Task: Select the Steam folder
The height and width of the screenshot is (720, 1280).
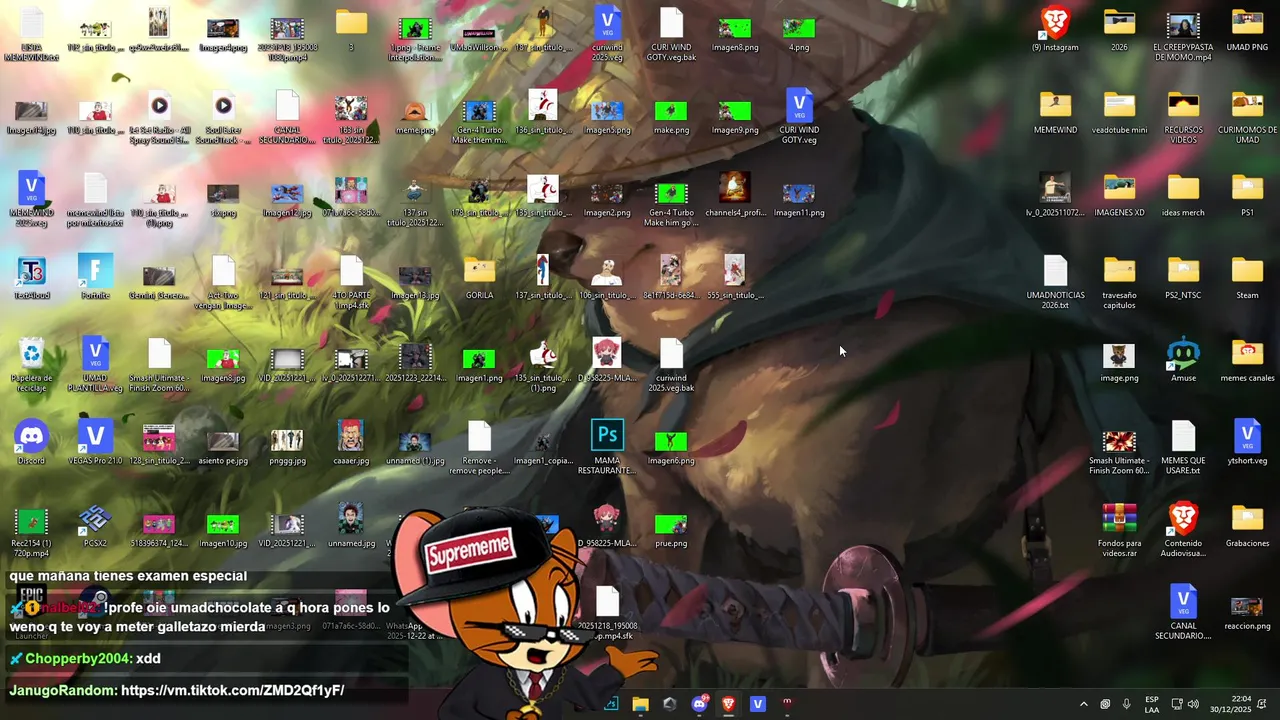Action: tap(1247, 277)
